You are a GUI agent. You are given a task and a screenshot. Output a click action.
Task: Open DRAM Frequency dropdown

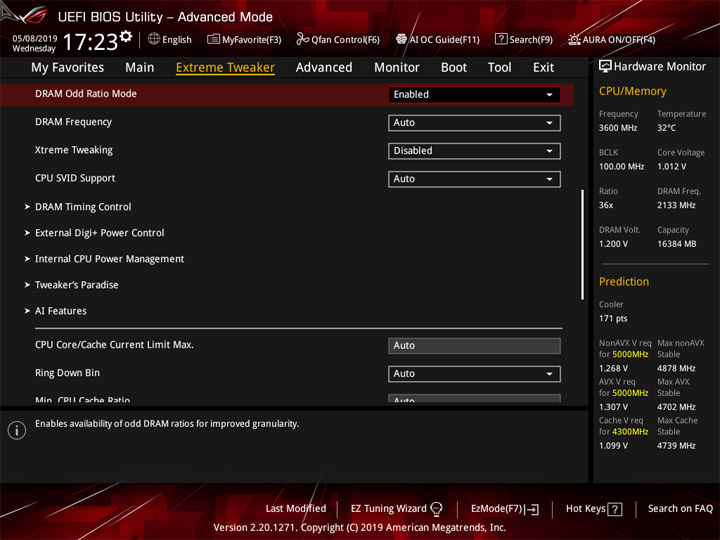474,123
